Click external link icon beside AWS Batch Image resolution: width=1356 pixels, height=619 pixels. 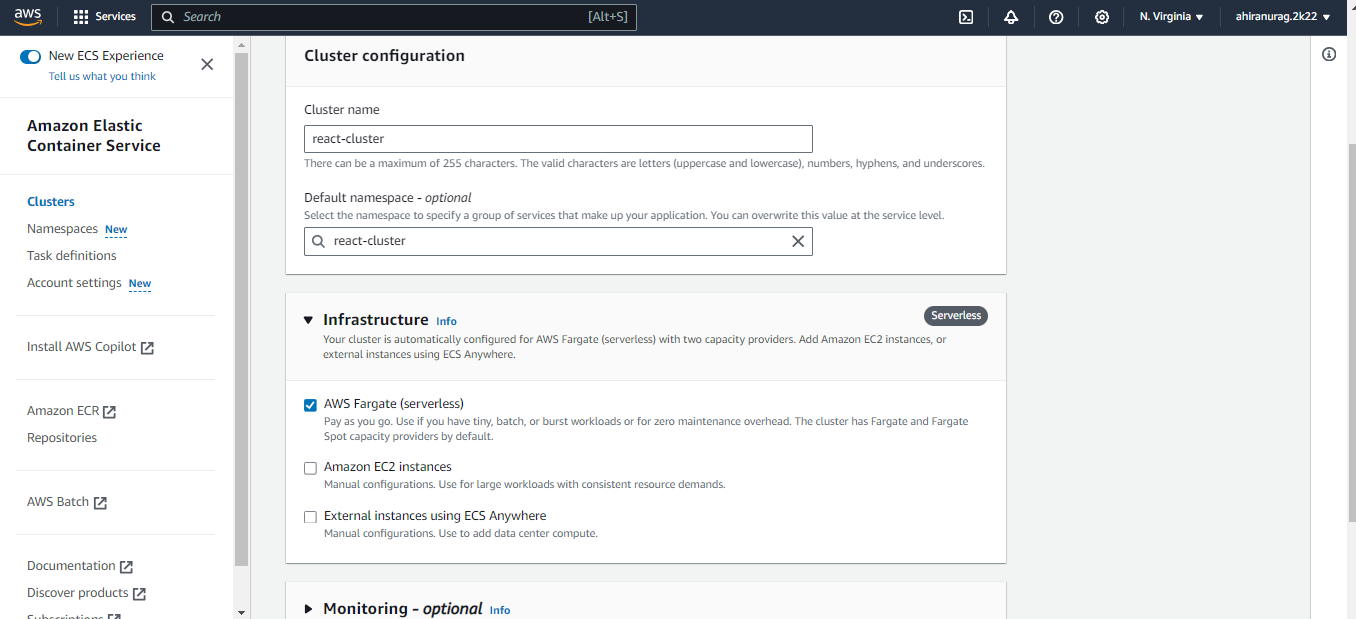[x=100, y=503]
